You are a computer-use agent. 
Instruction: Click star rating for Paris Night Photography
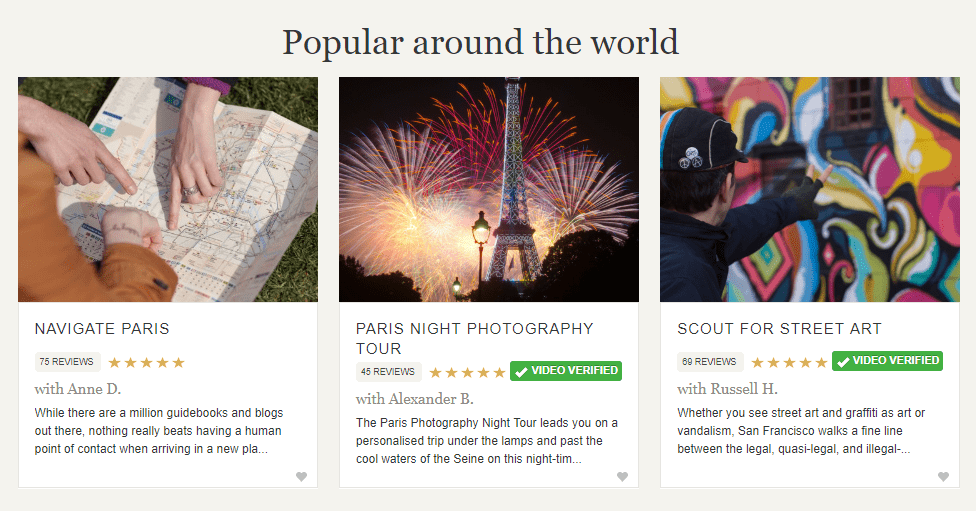467,373
